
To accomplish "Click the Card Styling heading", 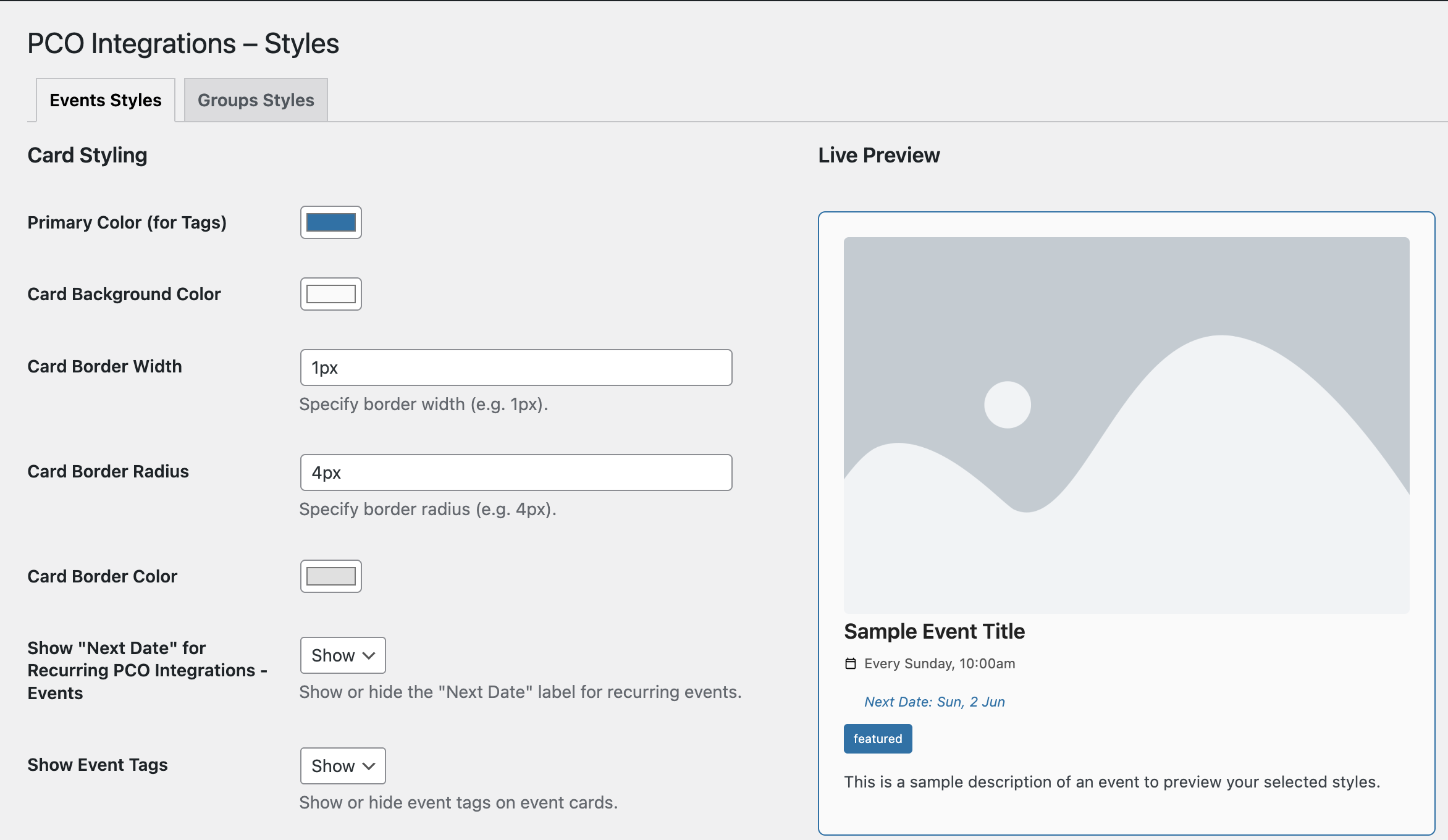I will 88,155.
